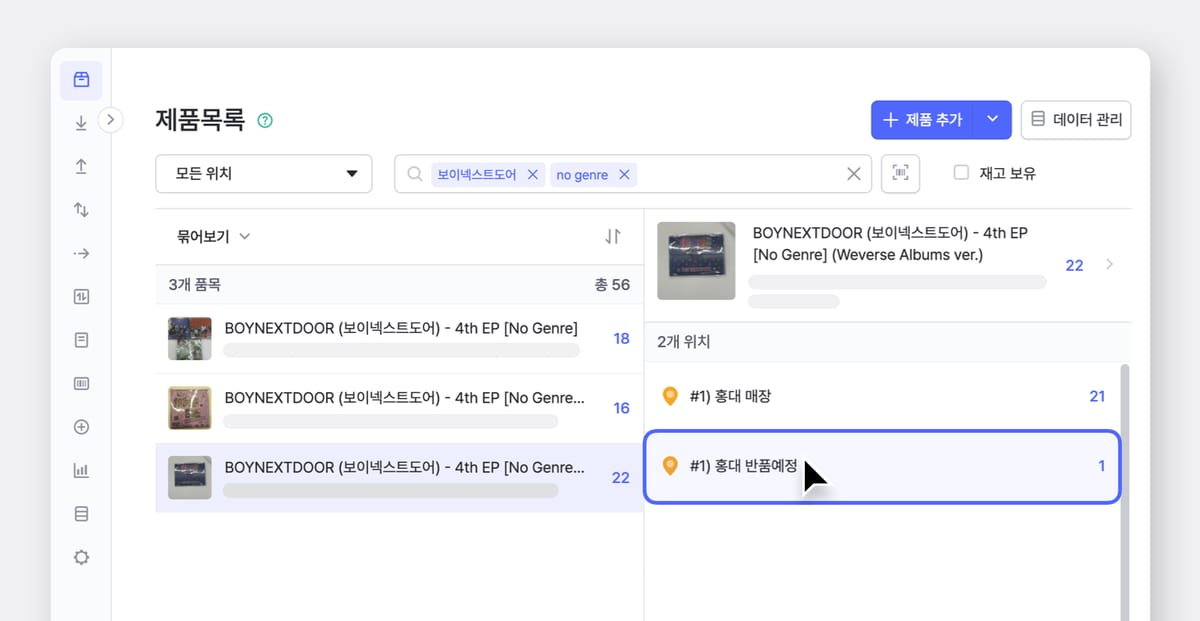Open the product list (box) sidebar icon
The image size is (1200, 621).
click(81, 80)
